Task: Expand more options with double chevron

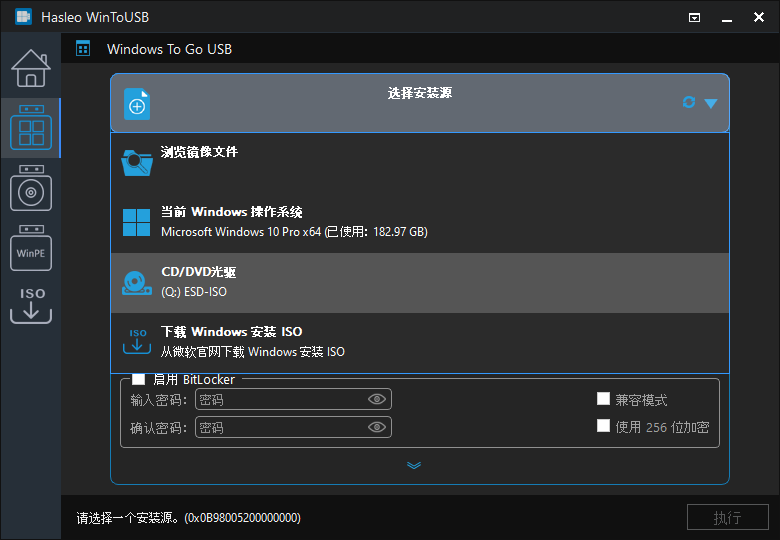Action: [x=414, y=465]
